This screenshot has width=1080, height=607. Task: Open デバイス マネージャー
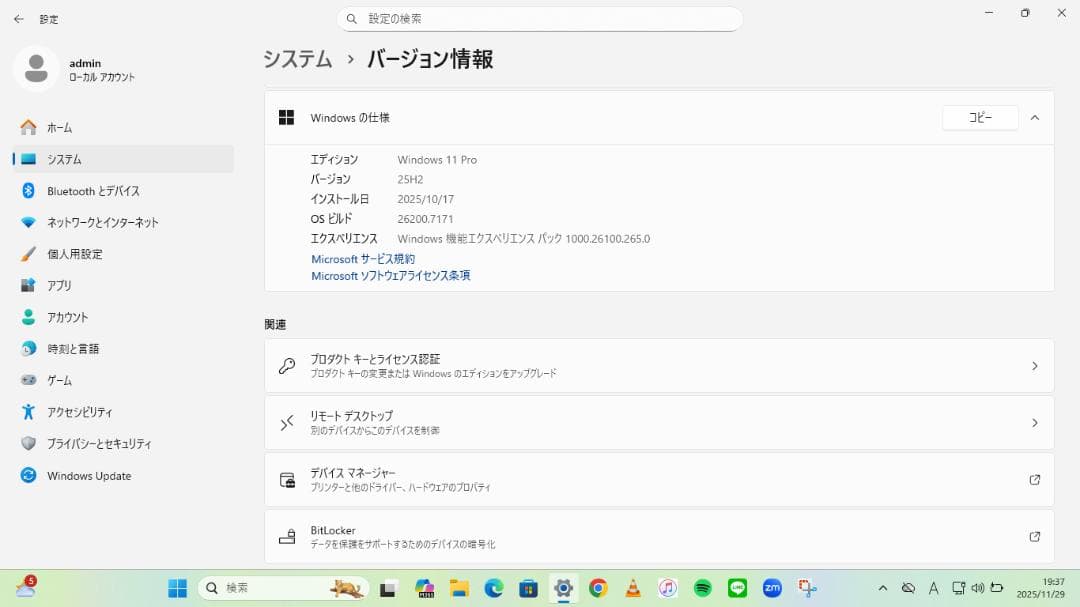(659, 480)
